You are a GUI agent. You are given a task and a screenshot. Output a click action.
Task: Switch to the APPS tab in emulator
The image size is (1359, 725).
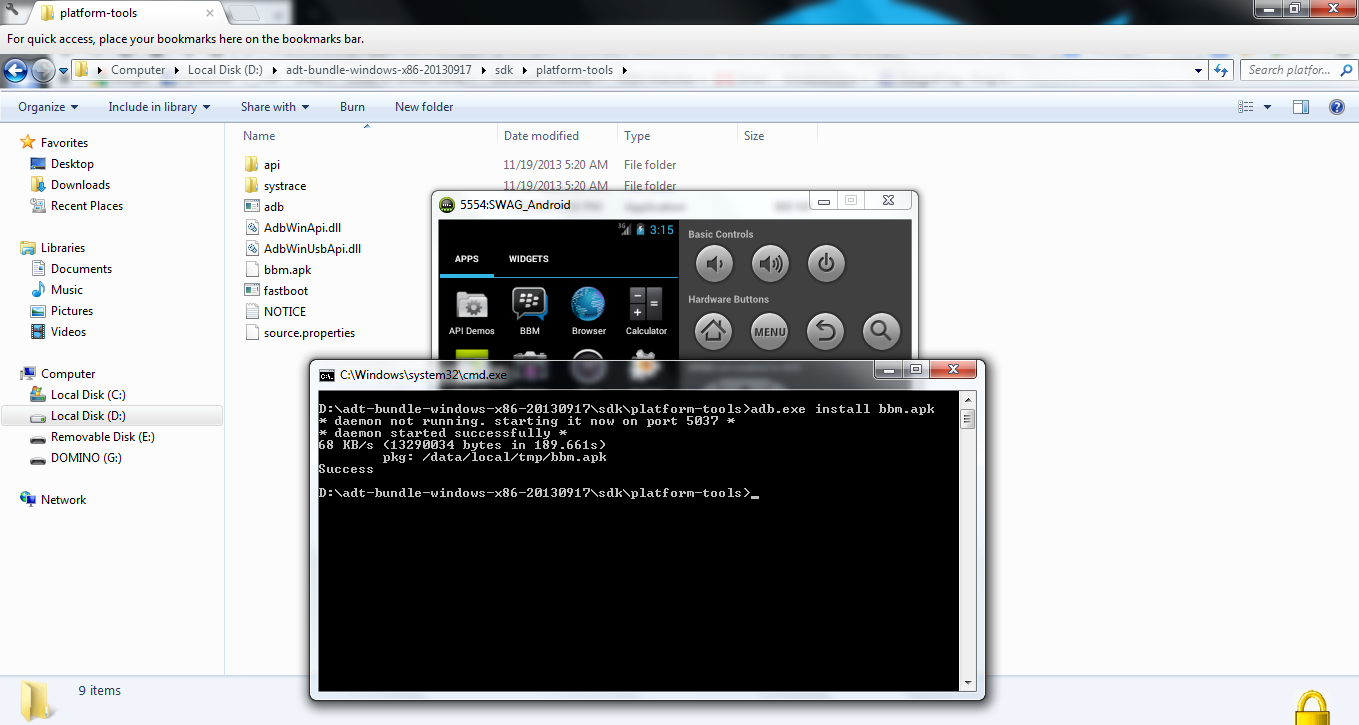tap(466, 259)
